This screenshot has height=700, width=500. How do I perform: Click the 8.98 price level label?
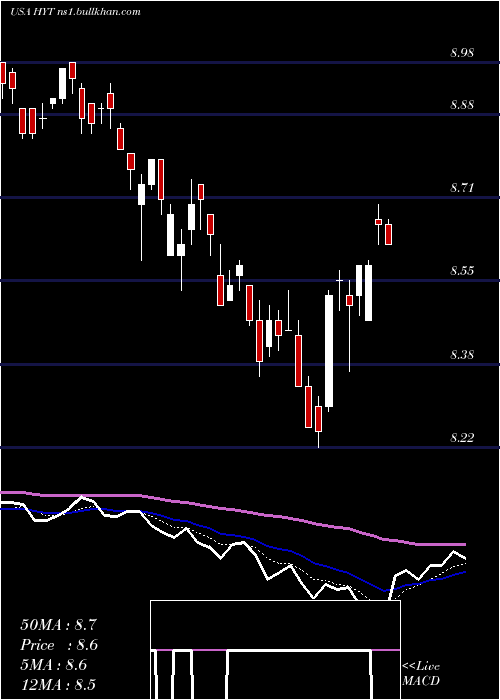click(x=462, y=53)
